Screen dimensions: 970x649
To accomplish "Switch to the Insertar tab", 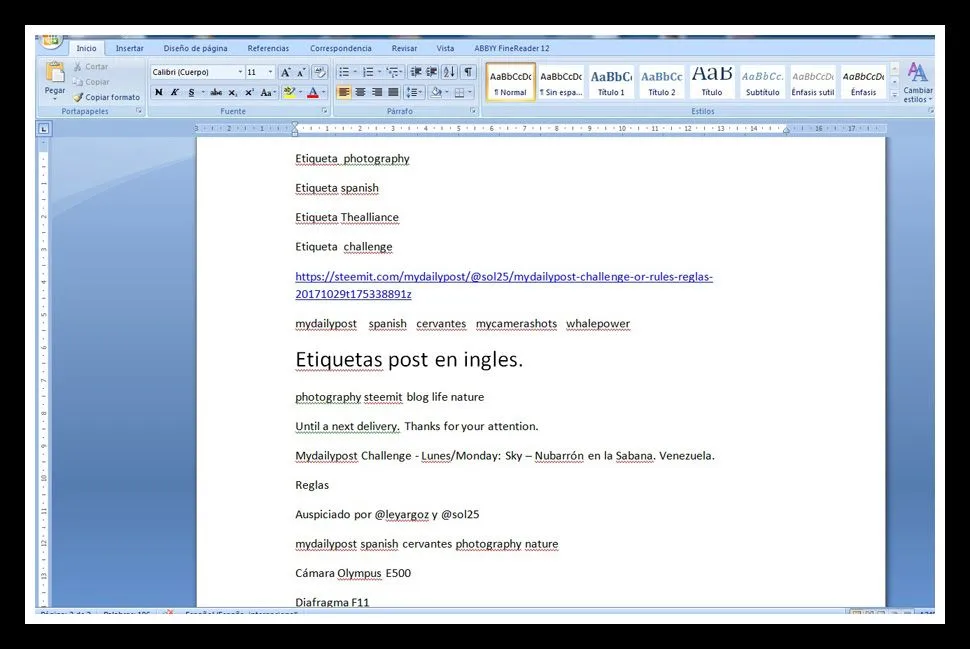I will 129,48.
